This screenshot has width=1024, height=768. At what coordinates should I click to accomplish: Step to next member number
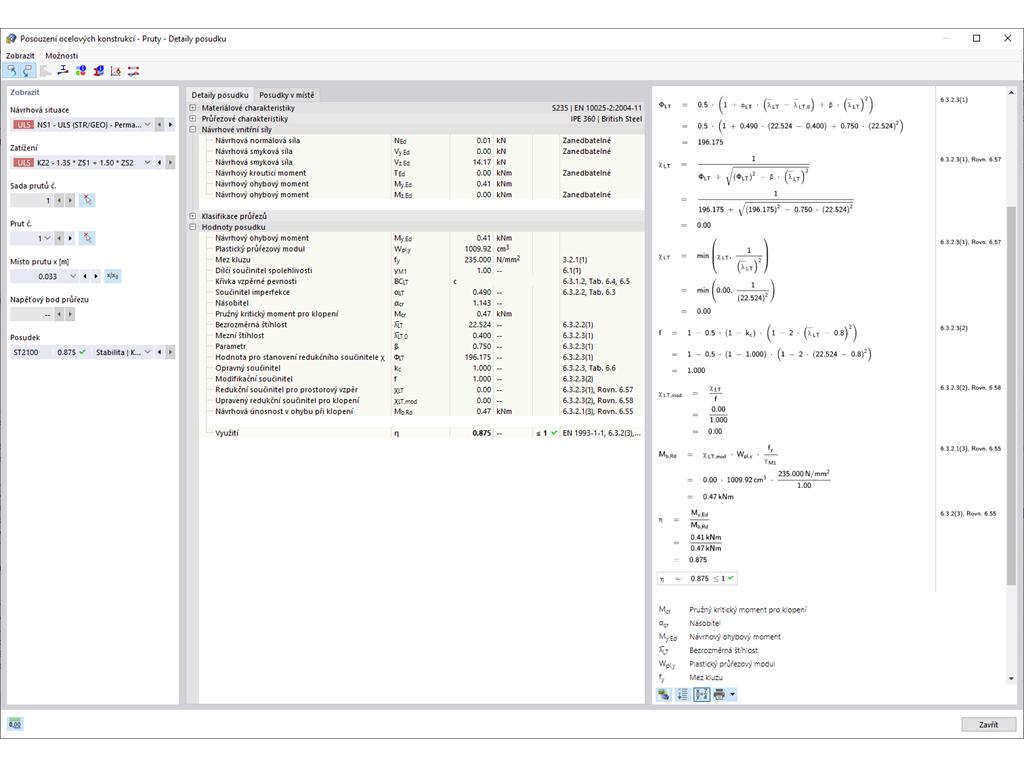tap(70, 238)
